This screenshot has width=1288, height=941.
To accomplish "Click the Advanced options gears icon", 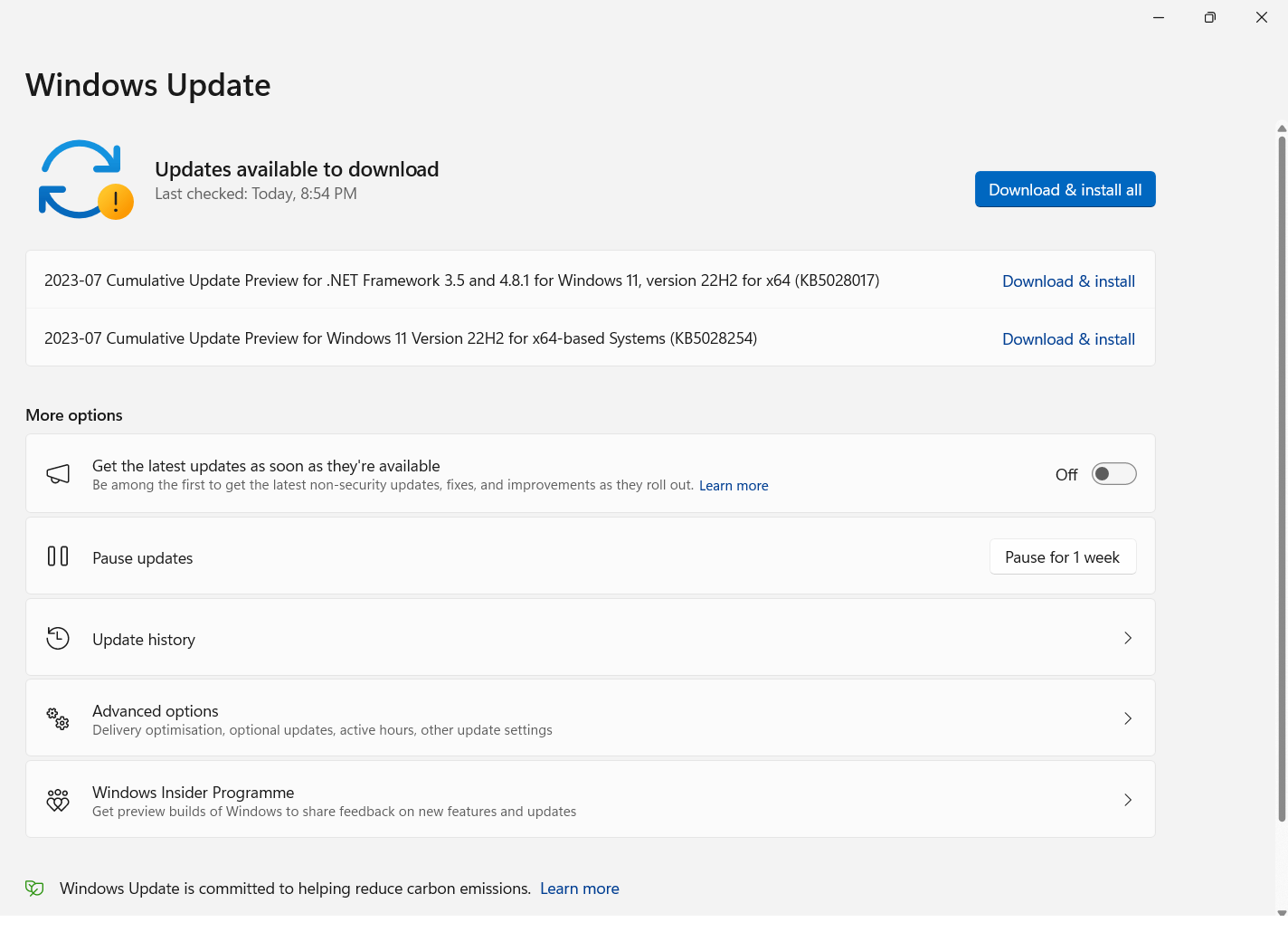I will pyautogui.click(x=58, y=718).
